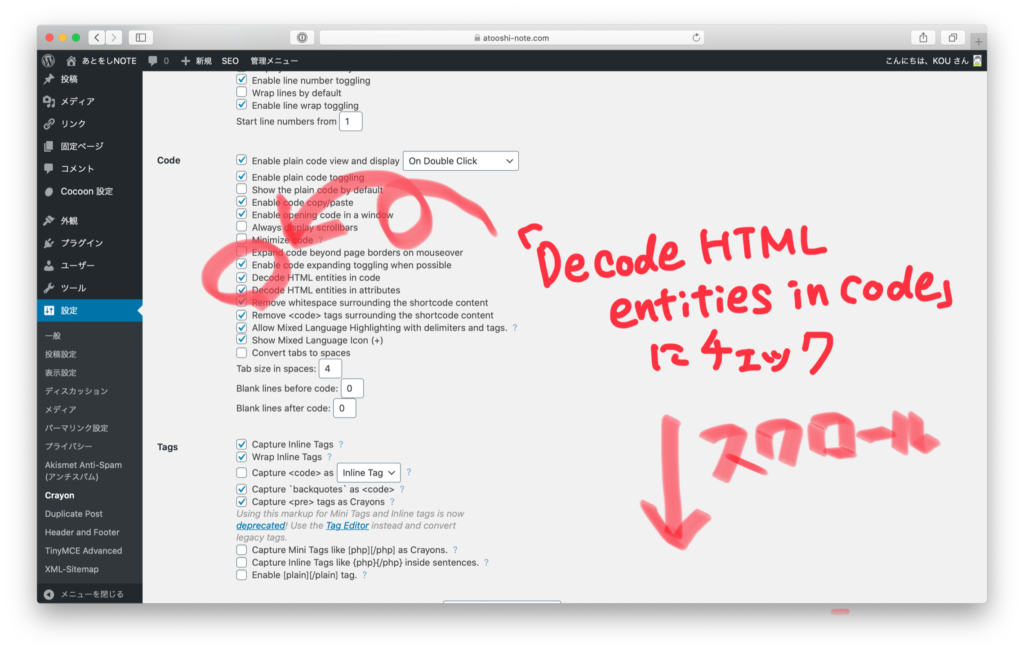The height and width of the screenshot is (652, 1024).
Task: Click the Safari address bar
Action: point(511,38)
